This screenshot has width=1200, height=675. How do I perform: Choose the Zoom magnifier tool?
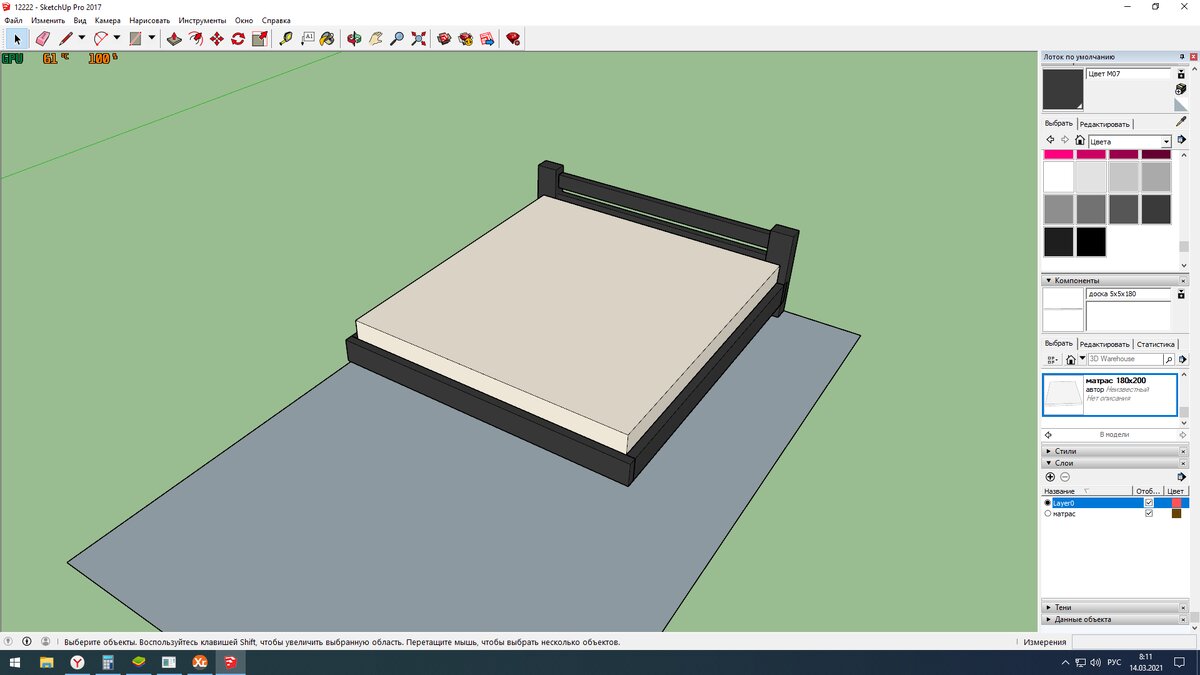397,39
